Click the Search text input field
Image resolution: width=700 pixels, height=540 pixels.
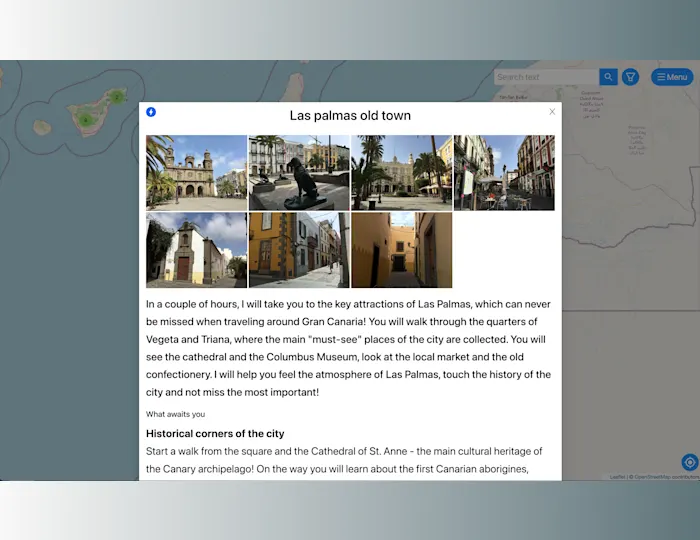pos(546,77)
